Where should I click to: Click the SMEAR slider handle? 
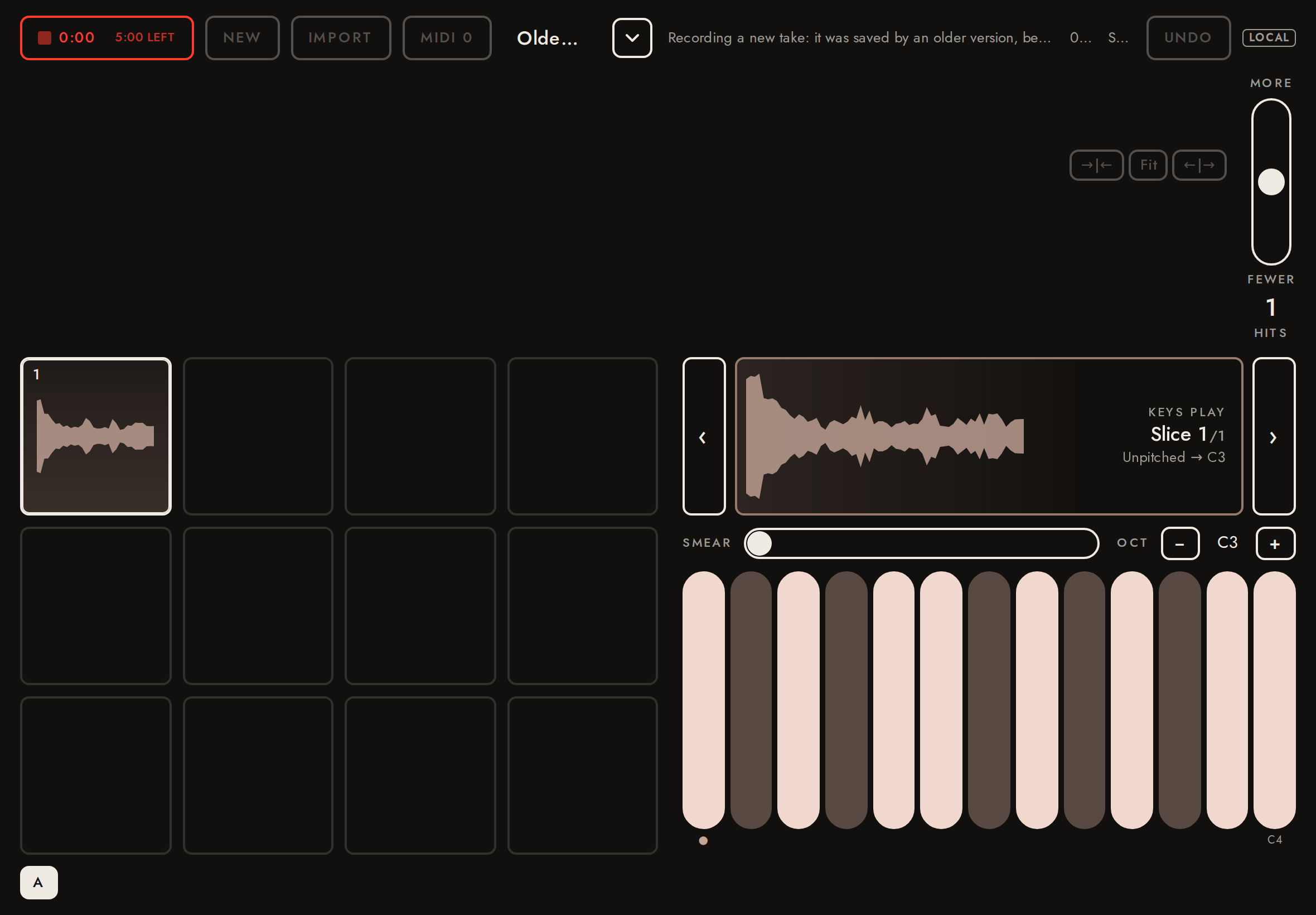point(759,543)
